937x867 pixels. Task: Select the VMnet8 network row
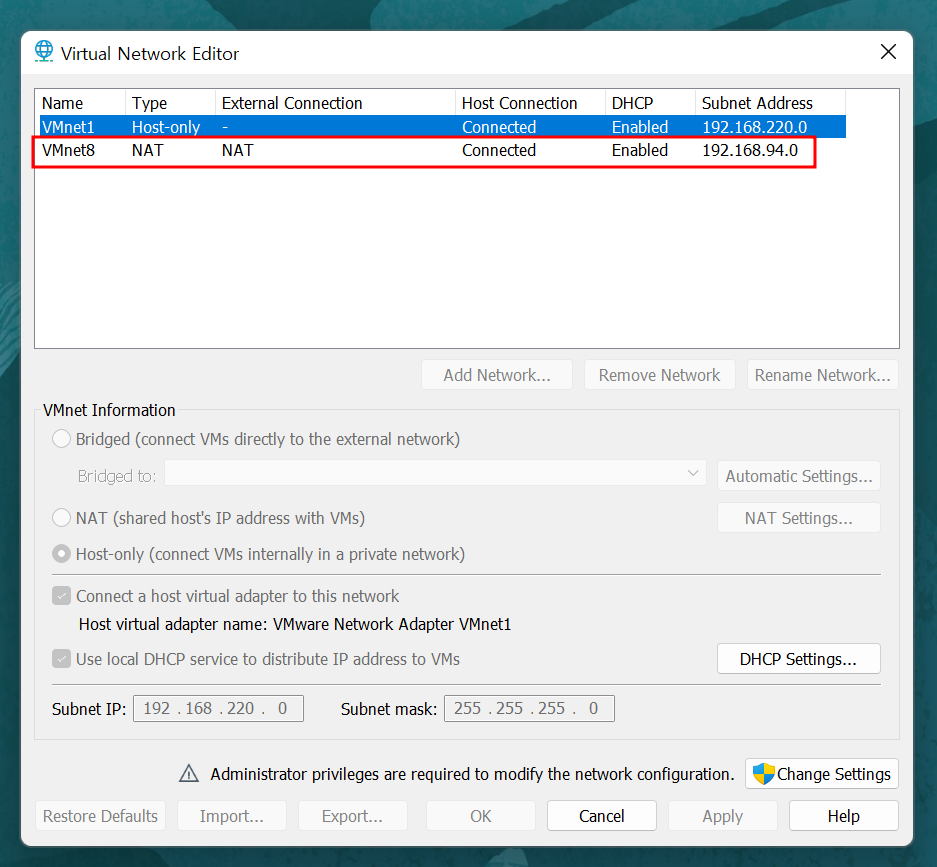pos(442,150)
